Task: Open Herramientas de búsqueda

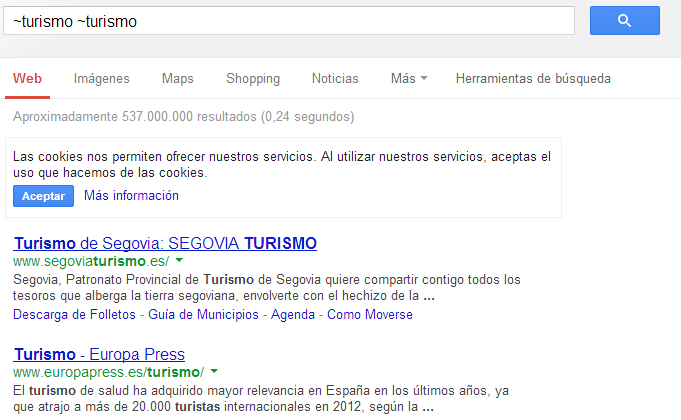Action: [533, 79]
